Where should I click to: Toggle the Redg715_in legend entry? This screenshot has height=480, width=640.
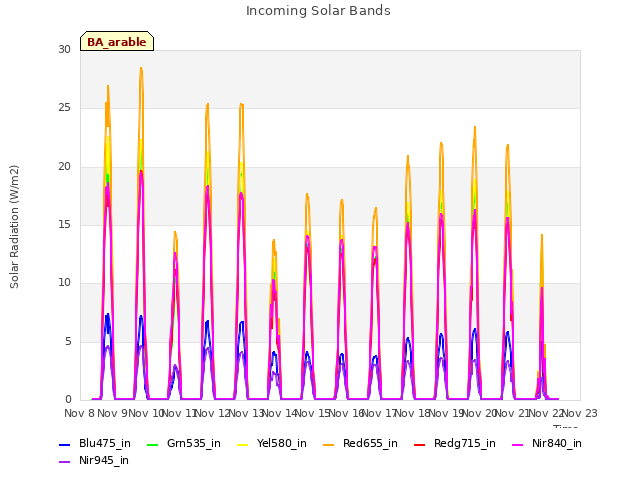[455, 443]
